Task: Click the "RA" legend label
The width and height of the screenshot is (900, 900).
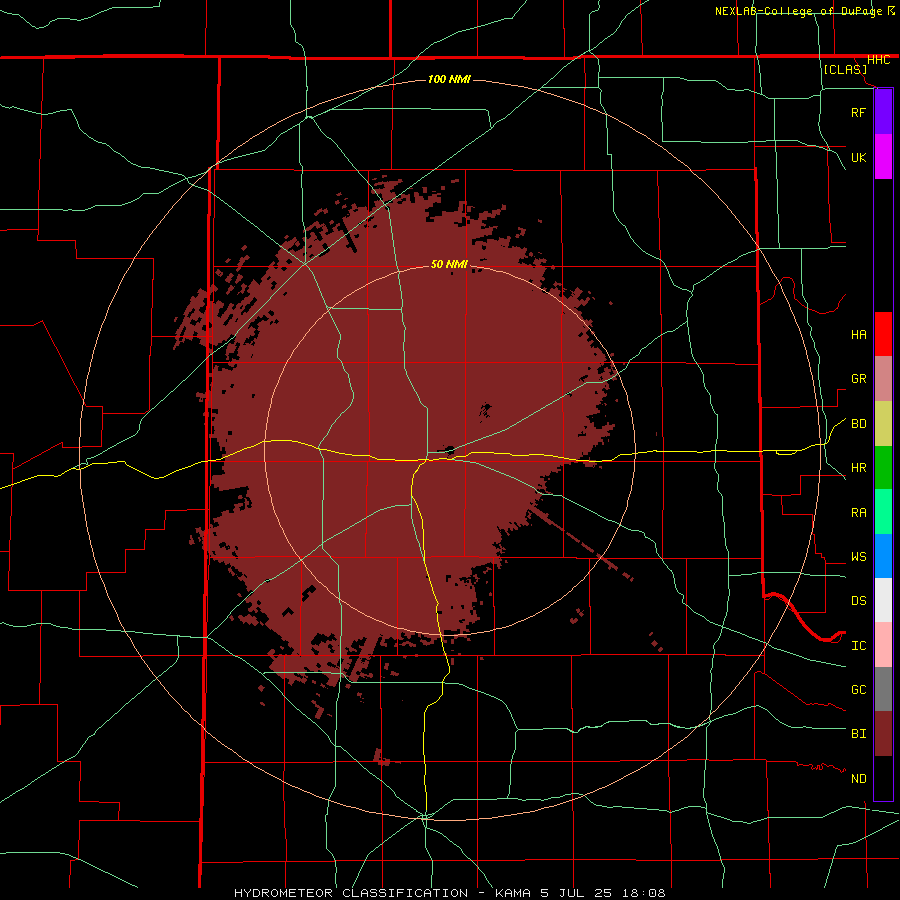Action: pyautogui.click(x=858, y=513)
